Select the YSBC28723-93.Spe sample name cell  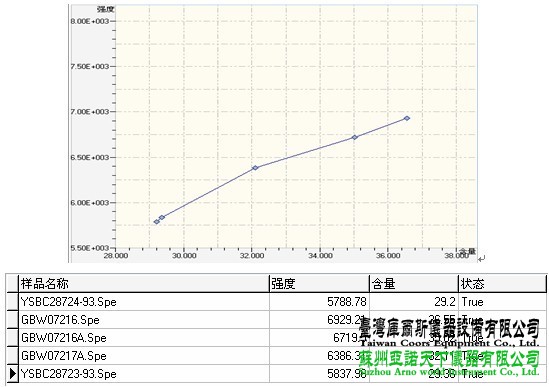[x=144, y=374]
